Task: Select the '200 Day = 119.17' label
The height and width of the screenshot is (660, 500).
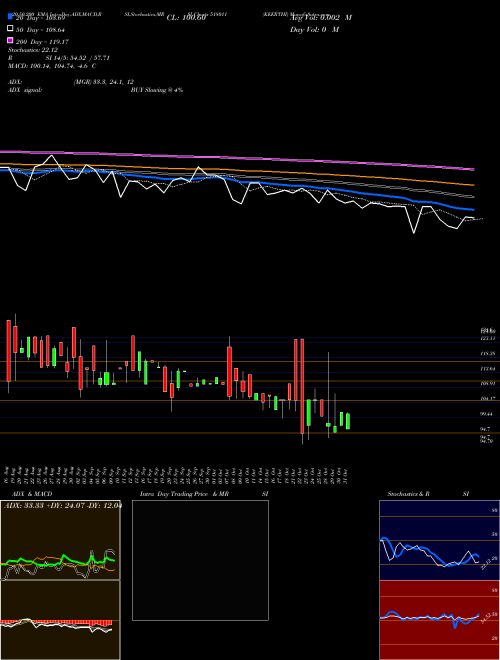Action: (x=42, y=42)
